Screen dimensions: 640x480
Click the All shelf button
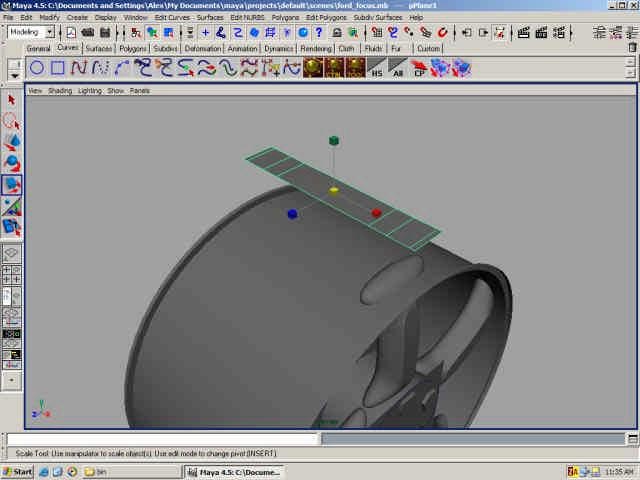398,69
